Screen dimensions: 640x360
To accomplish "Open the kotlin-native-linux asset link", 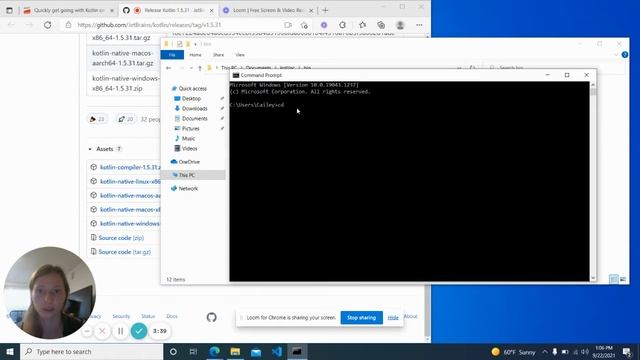I will [130, 181].
